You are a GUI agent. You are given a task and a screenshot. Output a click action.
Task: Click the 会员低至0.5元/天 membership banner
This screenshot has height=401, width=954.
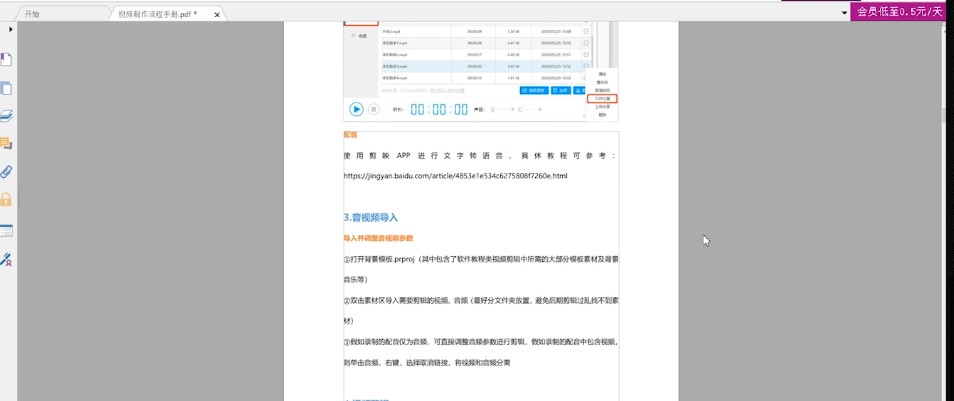pyautogui.click(x=899, y=11)
